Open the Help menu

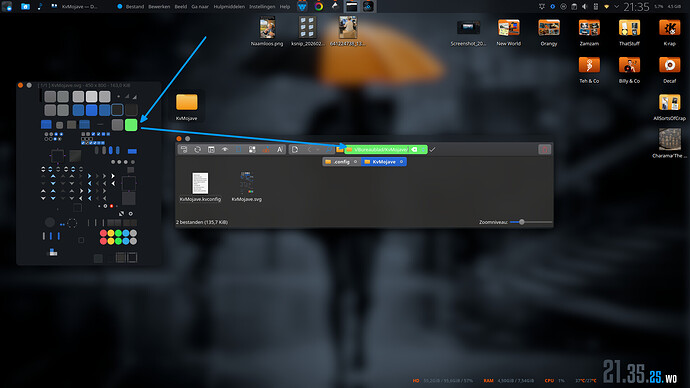coord(285,7)
